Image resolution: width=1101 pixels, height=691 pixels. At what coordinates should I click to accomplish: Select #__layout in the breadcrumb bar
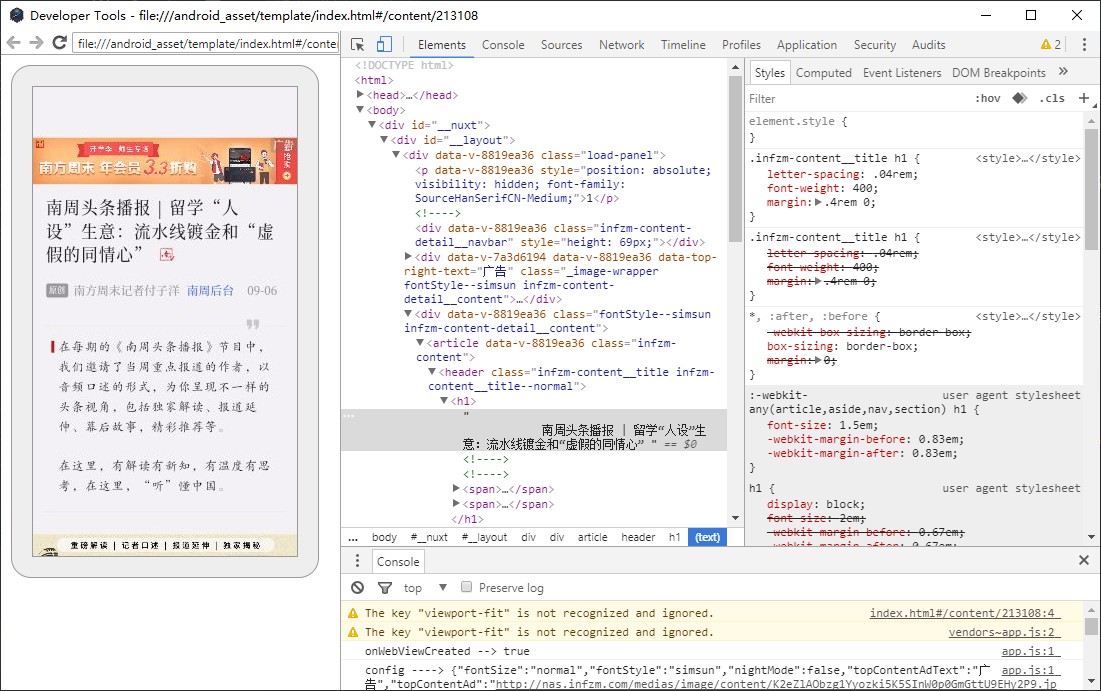[x=484, y=537]
